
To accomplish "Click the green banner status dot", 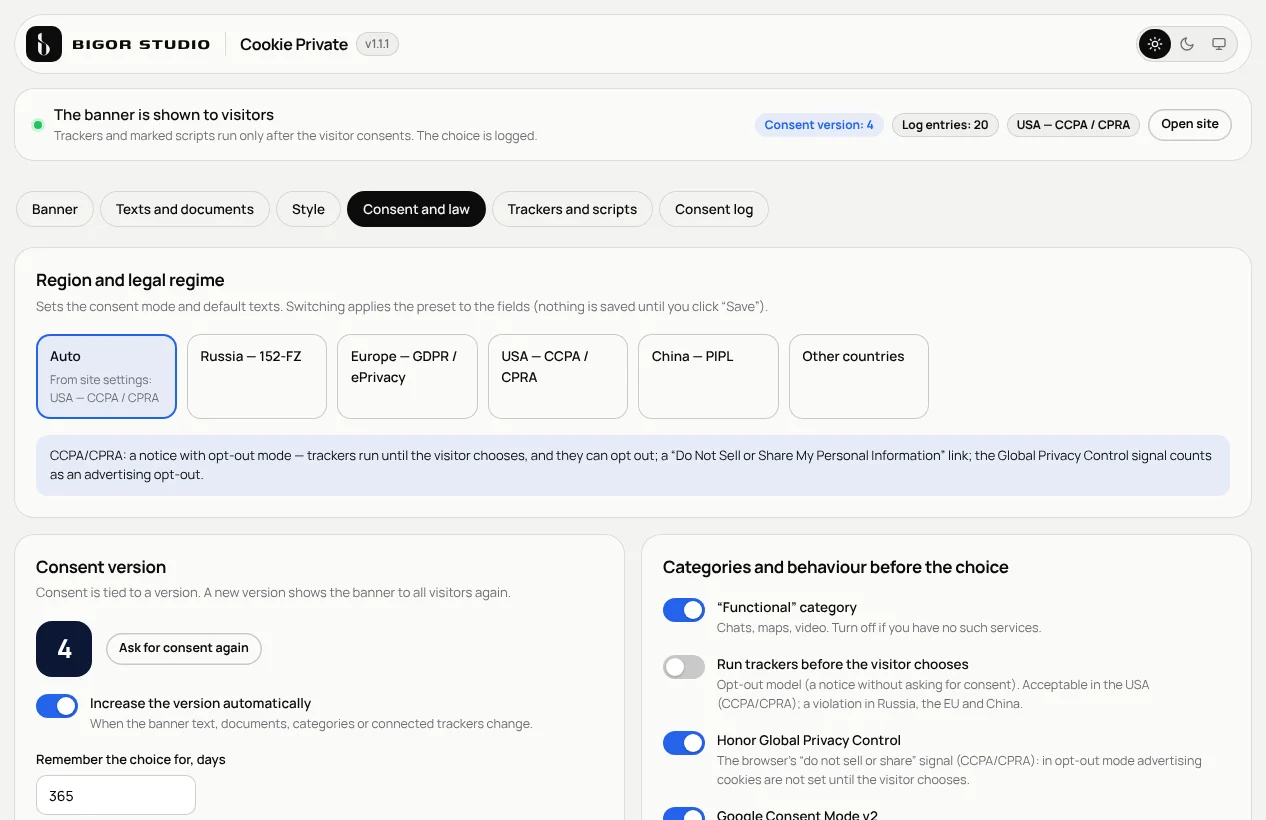I will click(x=38, y=125).
